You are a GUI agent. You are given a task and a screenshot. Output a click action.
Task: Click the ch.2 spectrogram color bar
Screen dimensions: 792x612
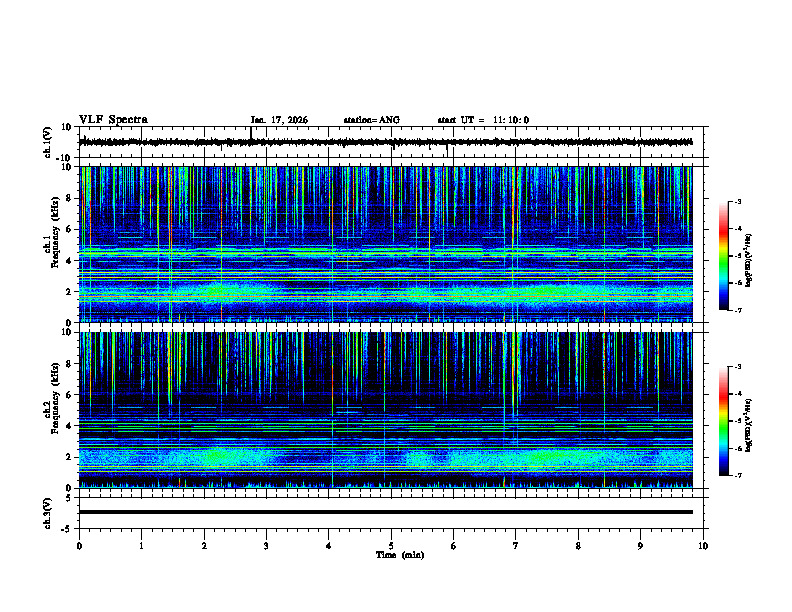(724, 421)
